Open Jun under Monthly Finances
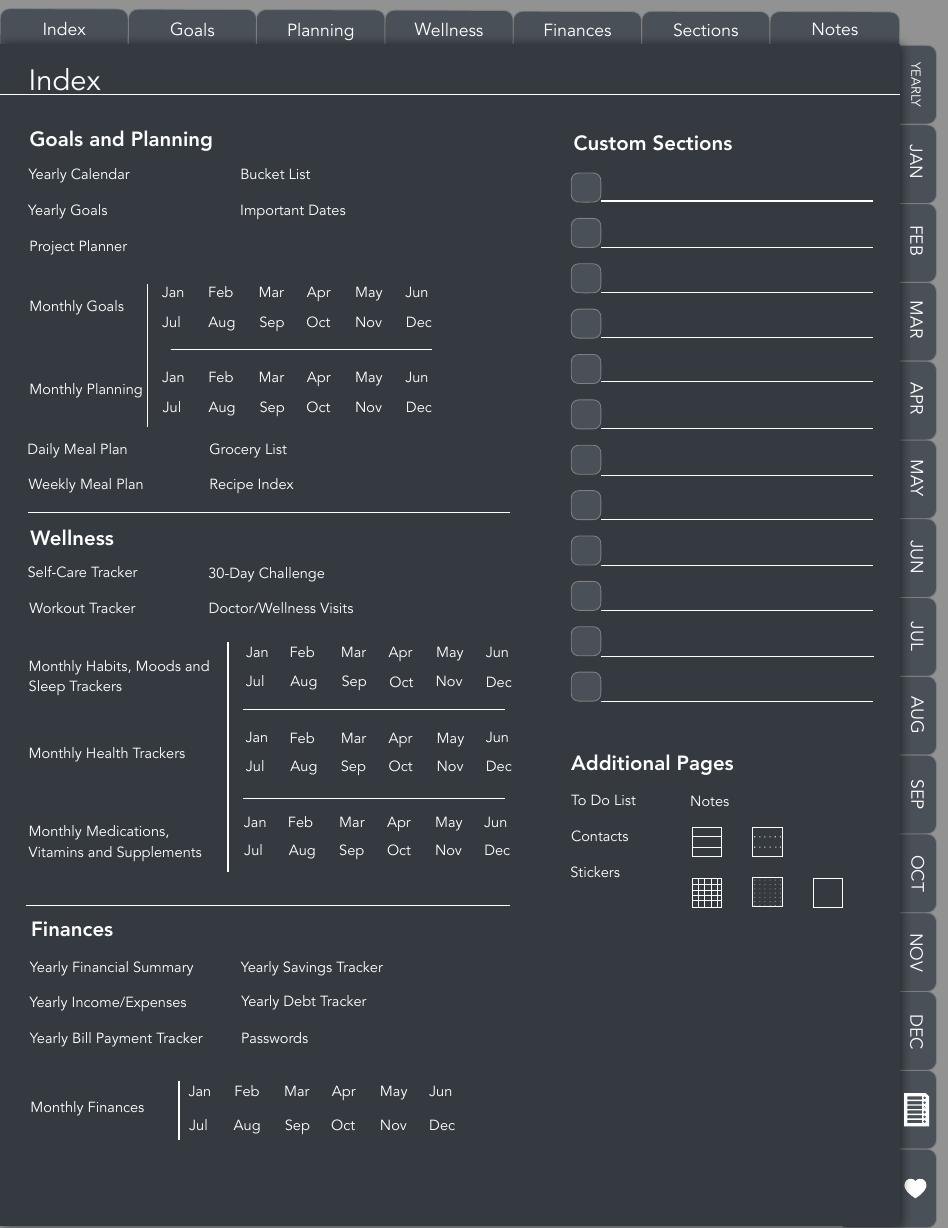Image resolution: width=948 pixels, height=1228 pixels. (440, 1092)
